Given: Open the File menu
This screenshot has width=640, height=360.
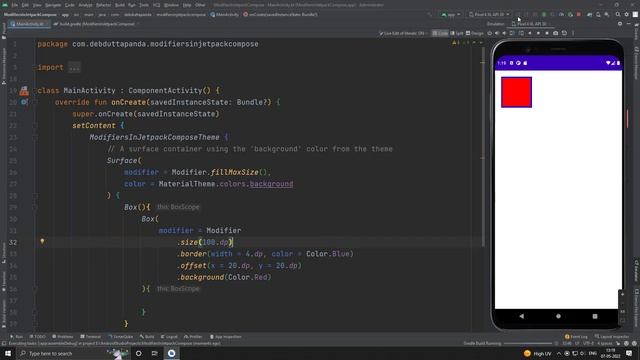Looking at the screenshot, I should (x=15, y=5).
